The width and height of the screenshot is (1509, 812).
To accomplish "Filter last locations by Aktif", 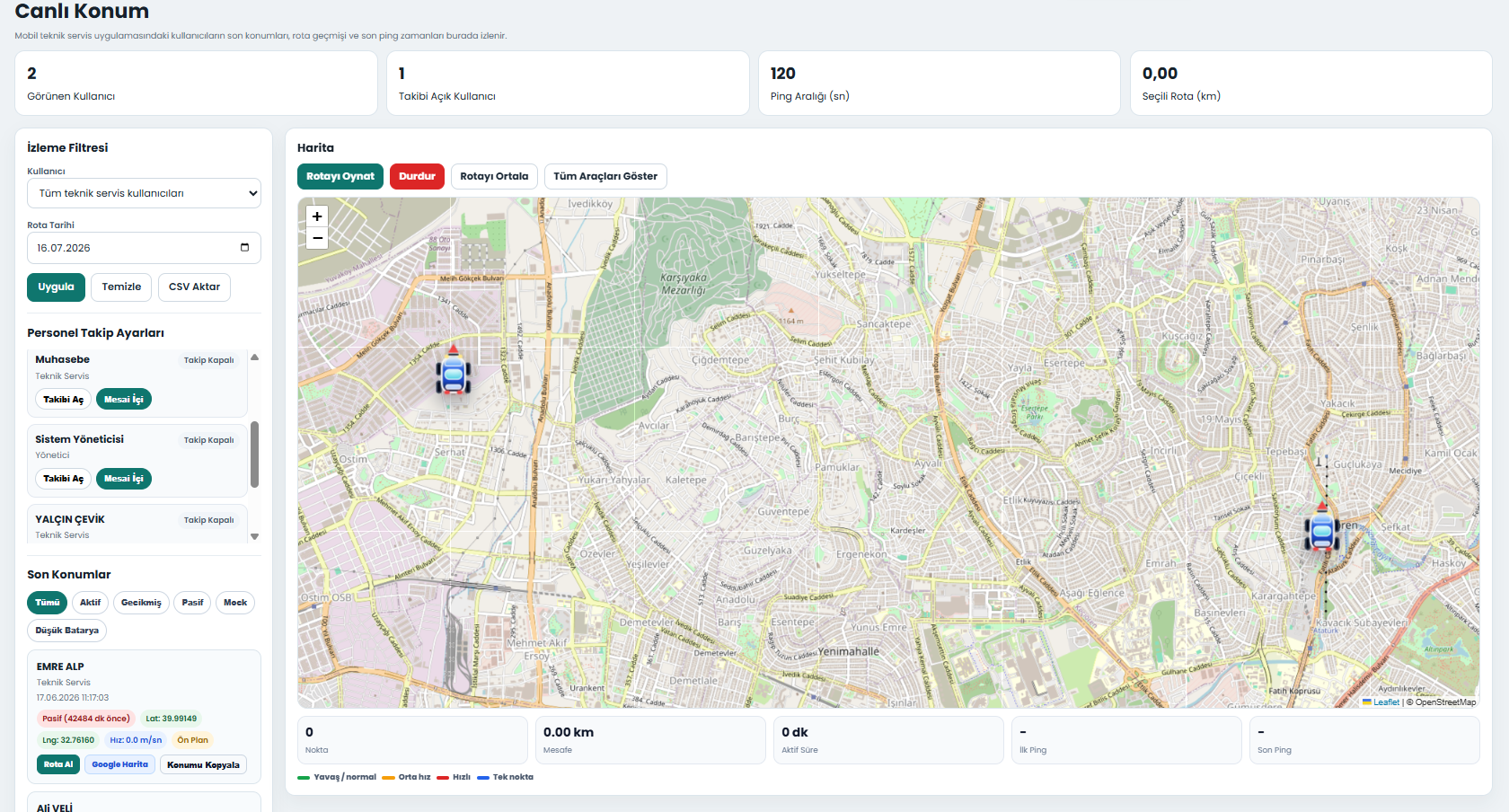I will coord(90,603).
